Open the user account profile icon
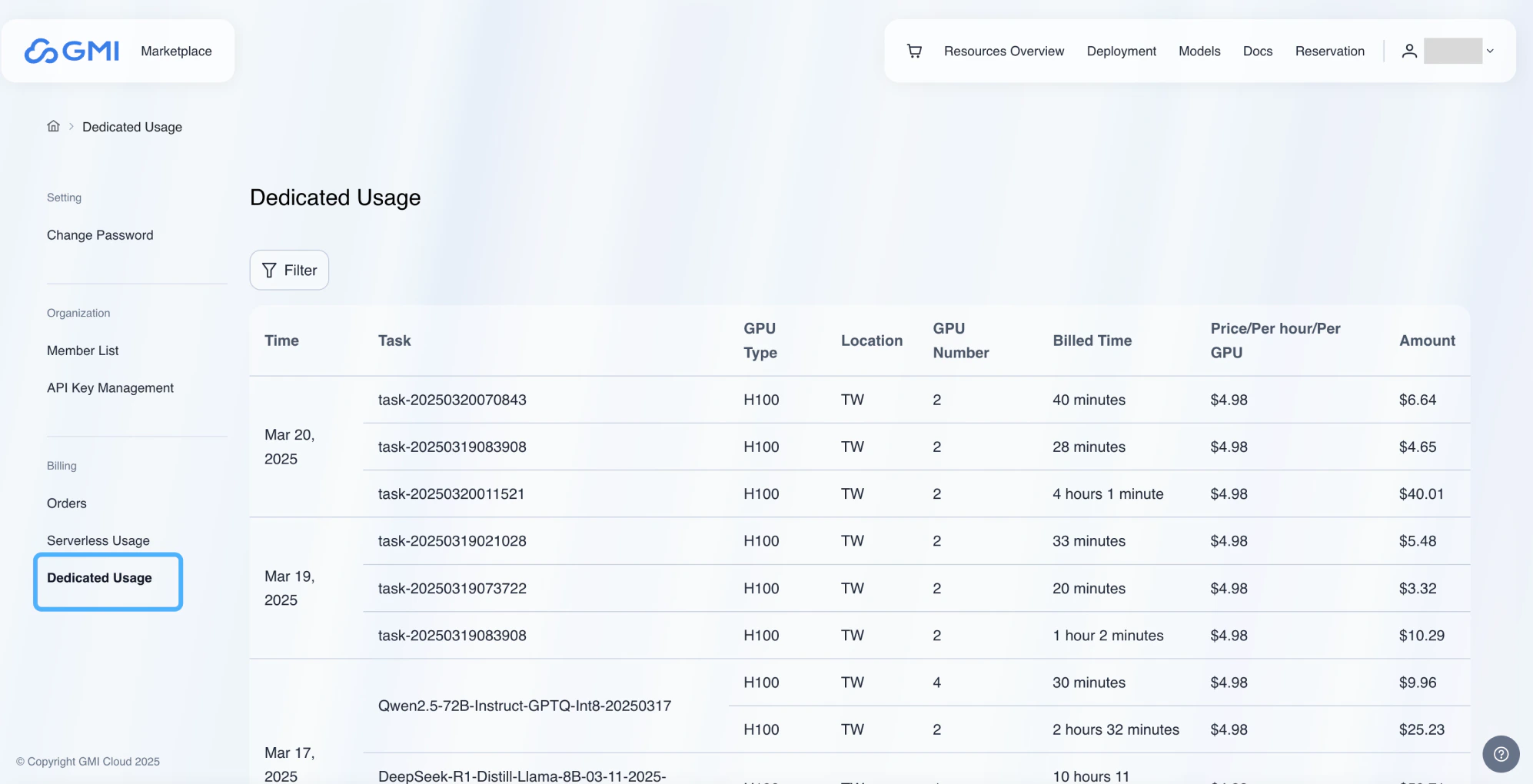Image resolution: width=1533 pixels, height=784 pixels. tap(1408, 51)
